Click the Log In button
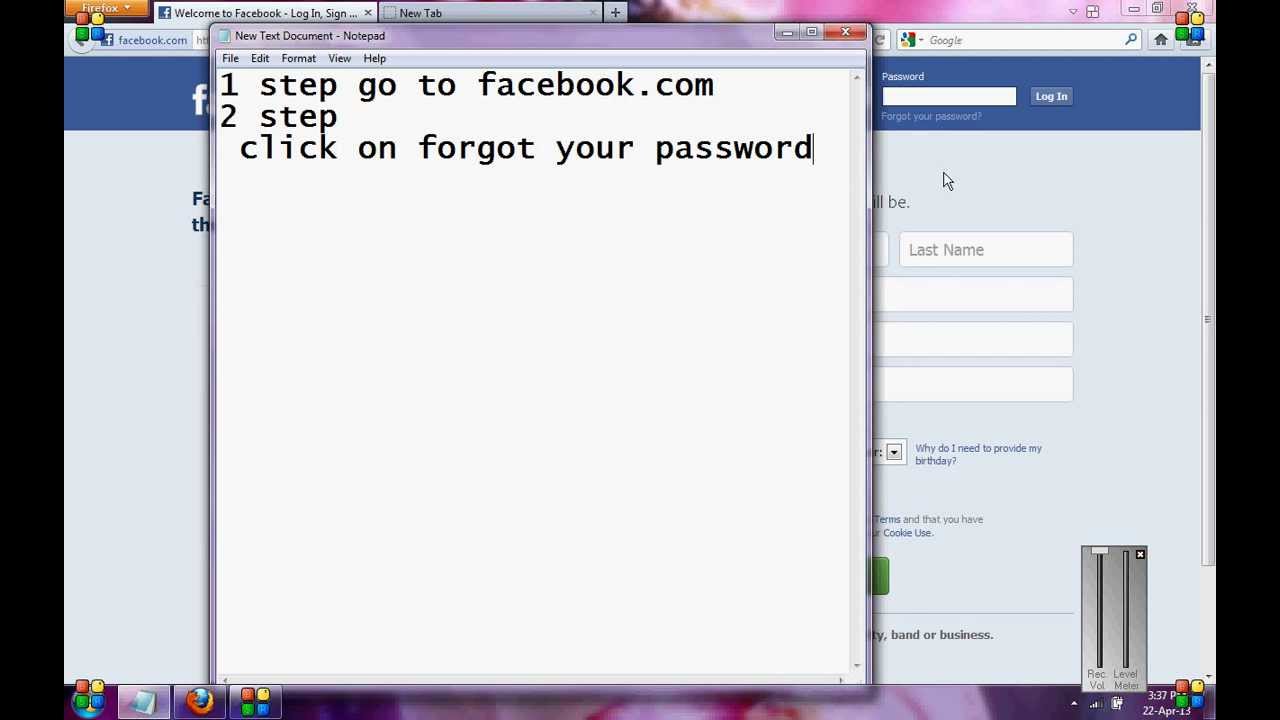 click(1051, 96)
